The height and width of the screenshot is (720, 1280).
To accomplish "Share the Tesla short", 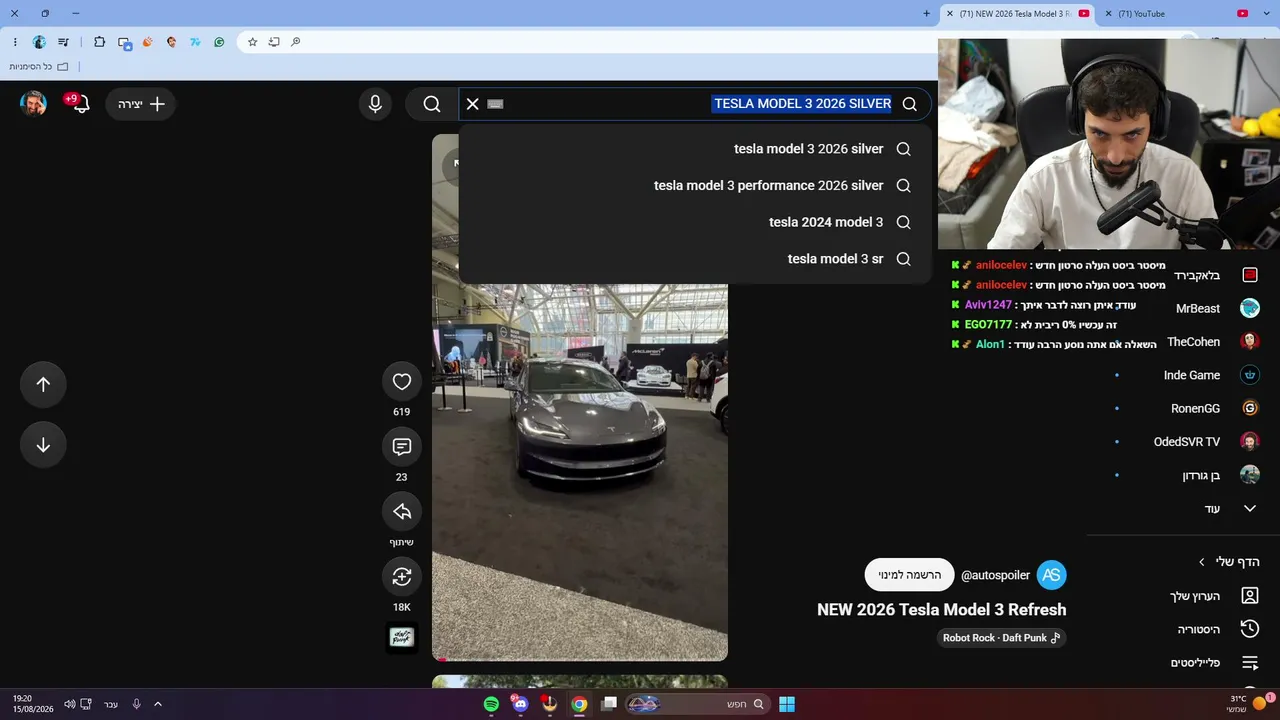I will tap(402, 512).
